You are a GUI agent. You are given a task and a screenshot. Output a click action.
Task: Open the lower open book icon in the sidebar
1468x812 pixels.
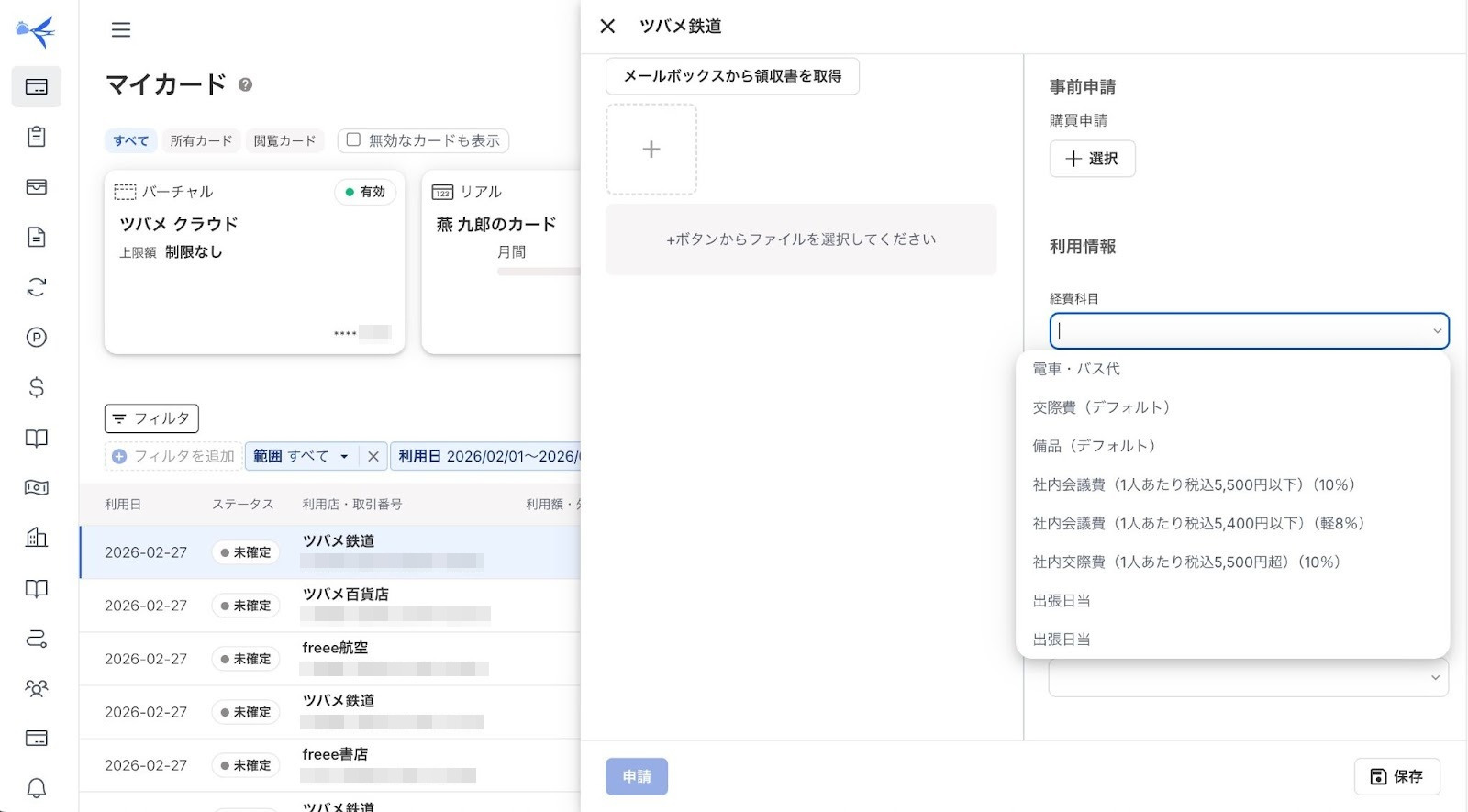click(x=37, y=588)
